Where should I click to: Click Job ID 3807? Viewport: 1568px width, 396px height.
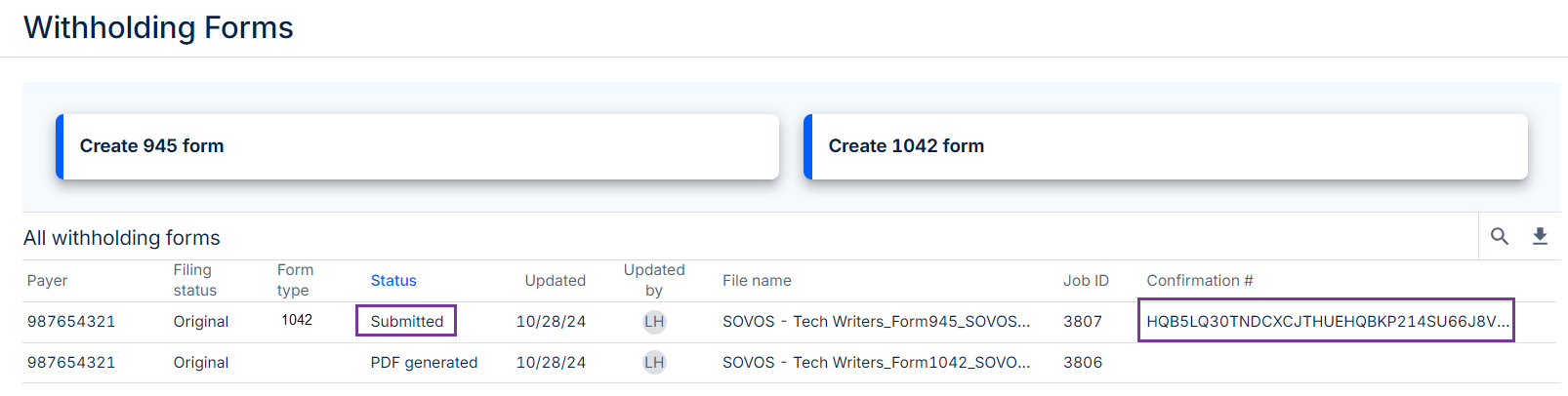click(1083, 322)
